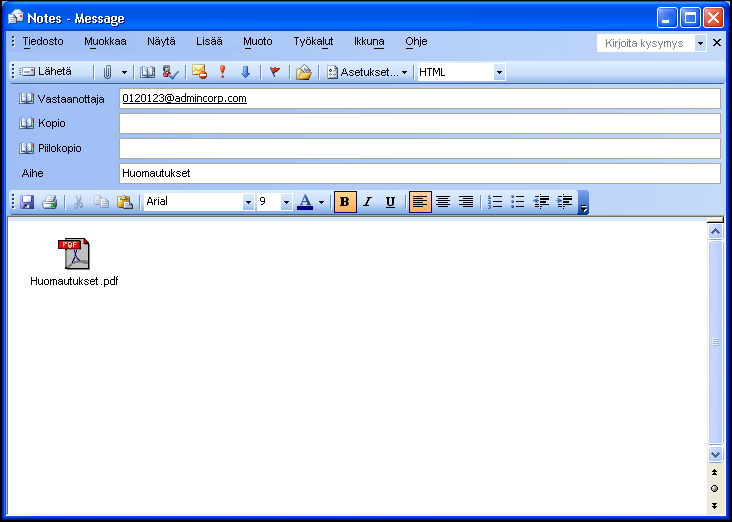732x522 pixels.
Task: Open the Lisää menu
Action: click(209, 42)
